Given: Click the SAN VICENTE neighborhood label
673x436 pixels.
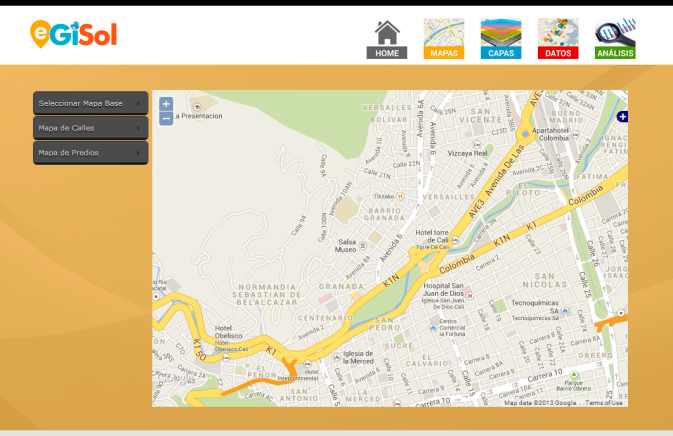Looking at the screenshot, I should [x=481, y=115].
